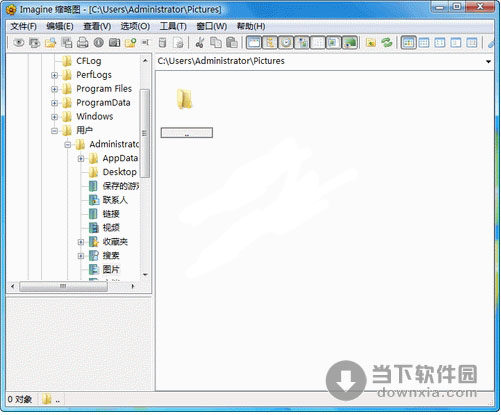Open the 选项(O) menu
This screenshot has height=415, width=501.
(135, 26)
